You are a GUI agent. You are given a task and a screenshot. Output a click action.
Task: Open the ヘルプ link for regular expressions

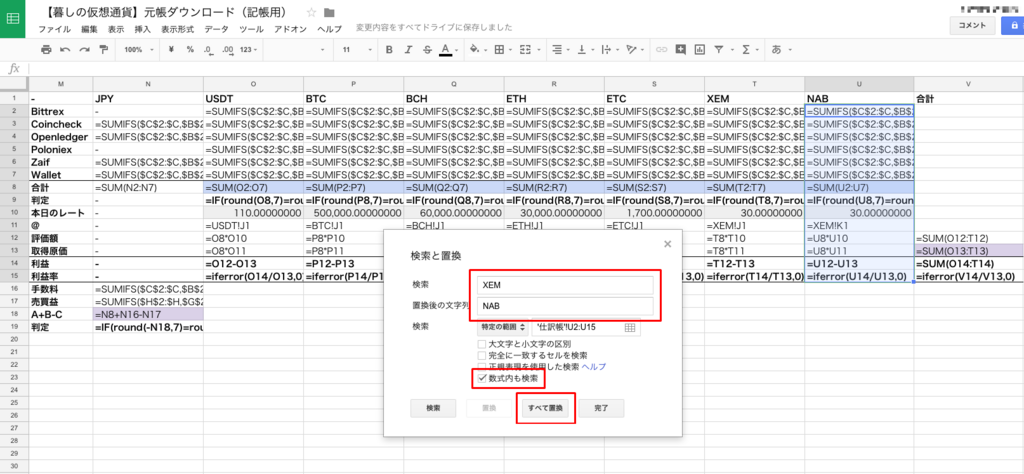[593, 368]
